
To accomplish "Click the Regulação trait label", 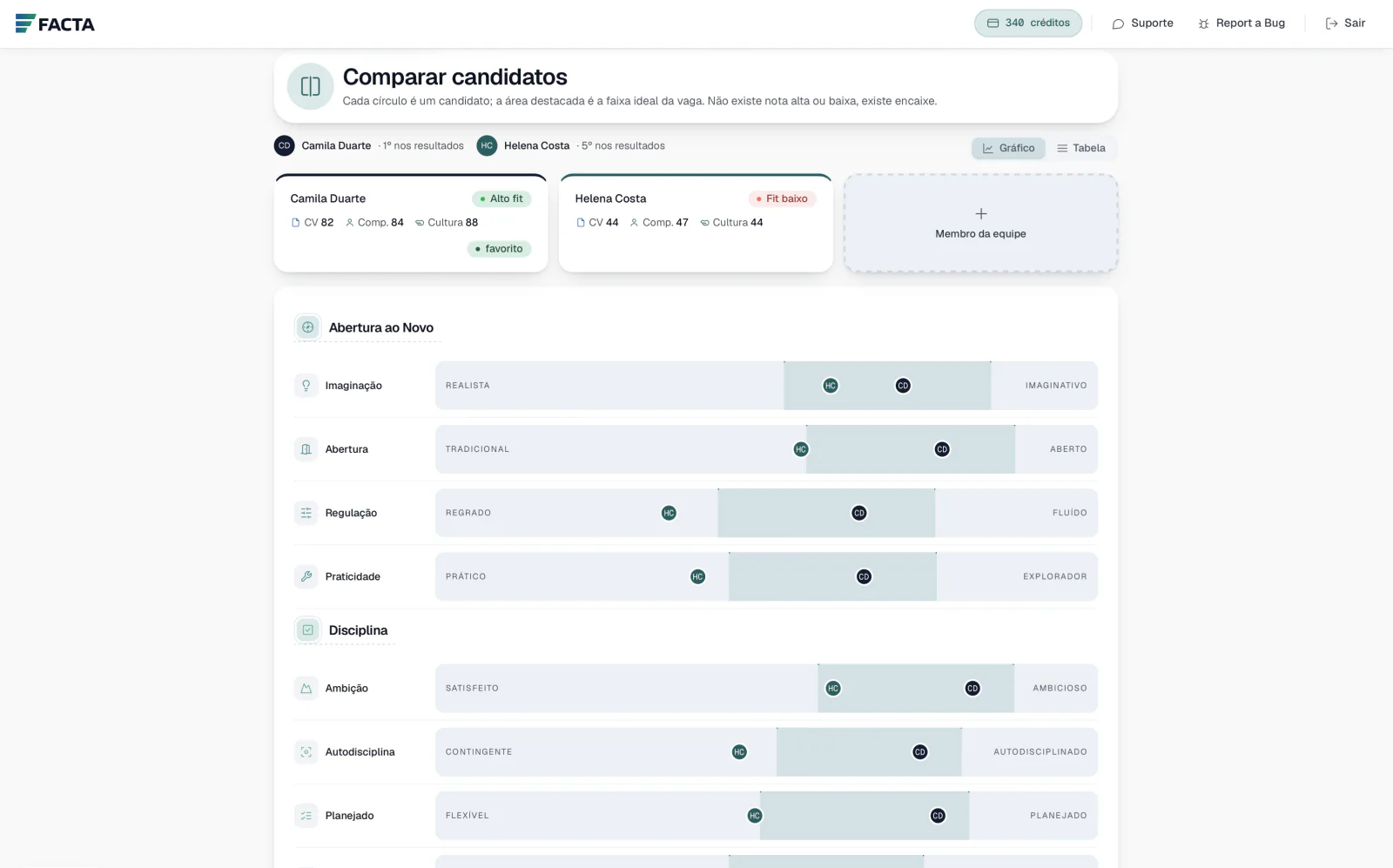I will point(351,513).
